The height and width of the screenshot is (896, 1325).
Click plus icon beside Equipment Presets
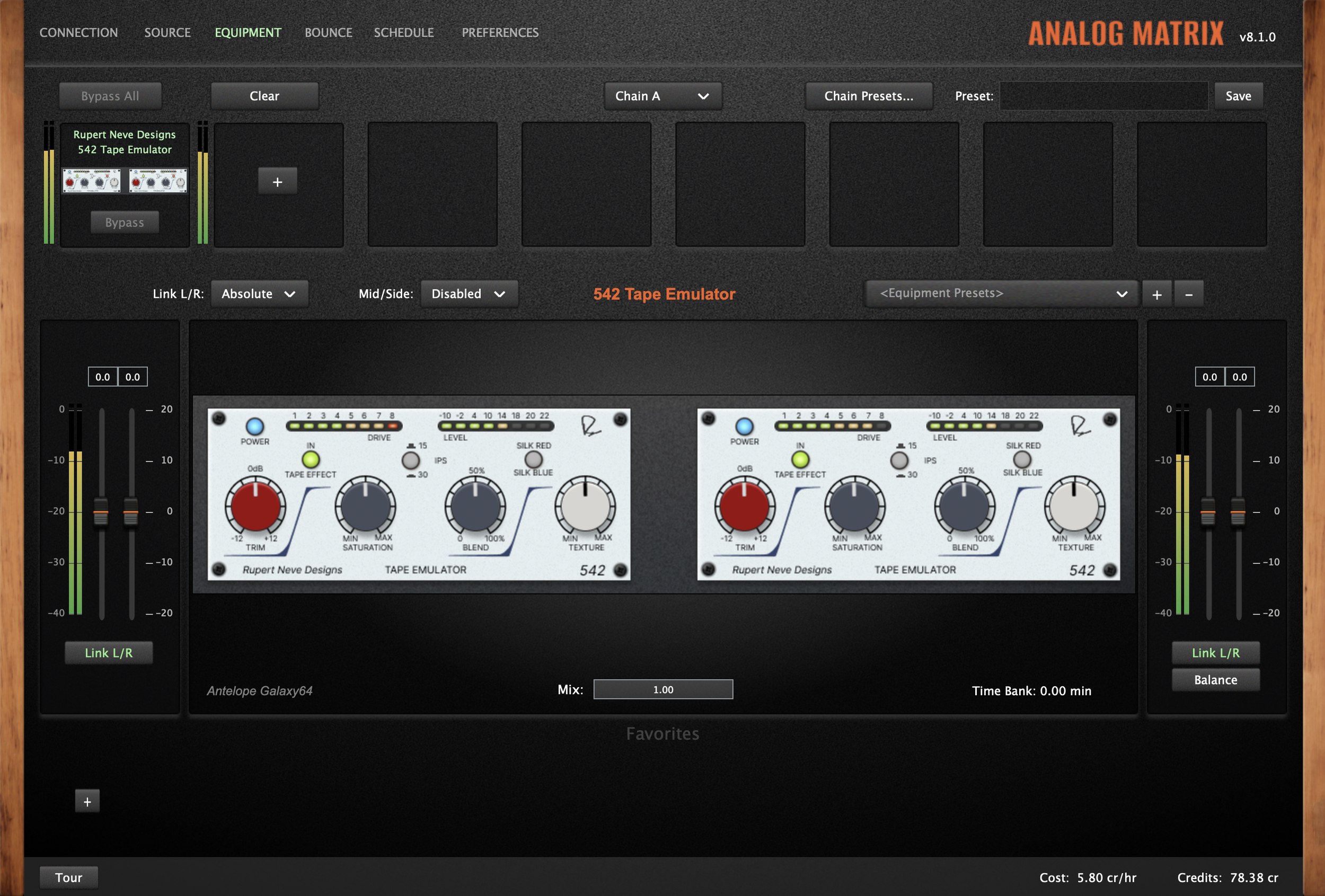(1156, 294)
